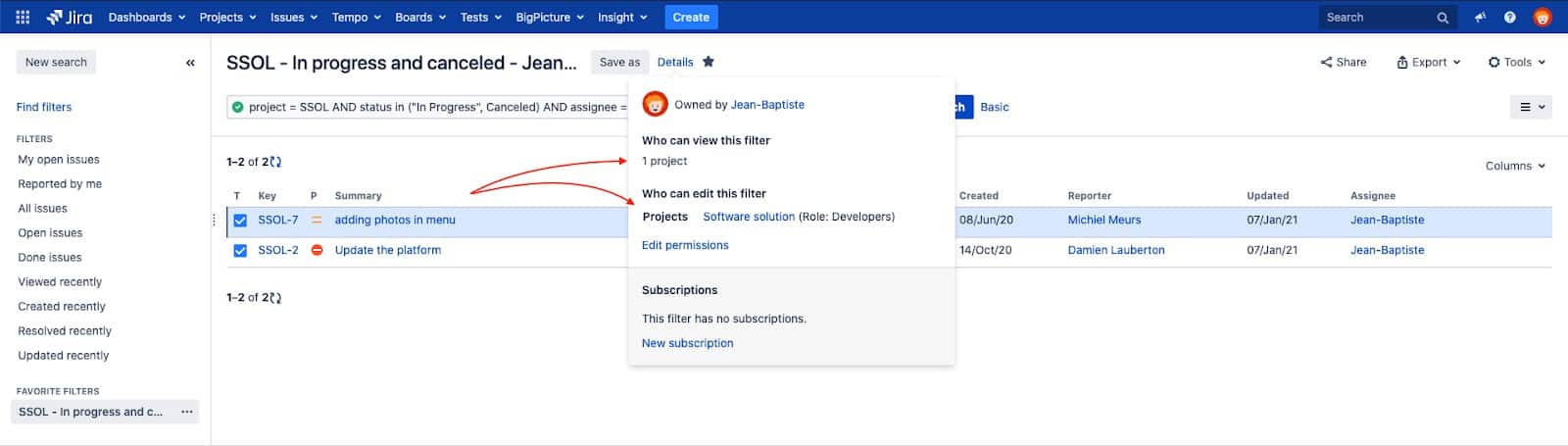Click the filter owner avatar in details popup

coord(655,104)
